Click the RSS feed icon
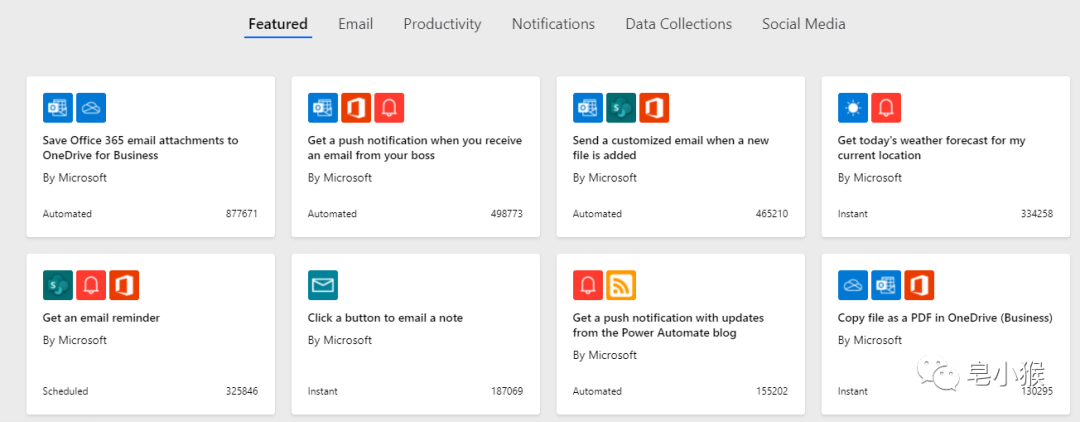This screenshot has height=422, width=1080. [x=621, y=285]
